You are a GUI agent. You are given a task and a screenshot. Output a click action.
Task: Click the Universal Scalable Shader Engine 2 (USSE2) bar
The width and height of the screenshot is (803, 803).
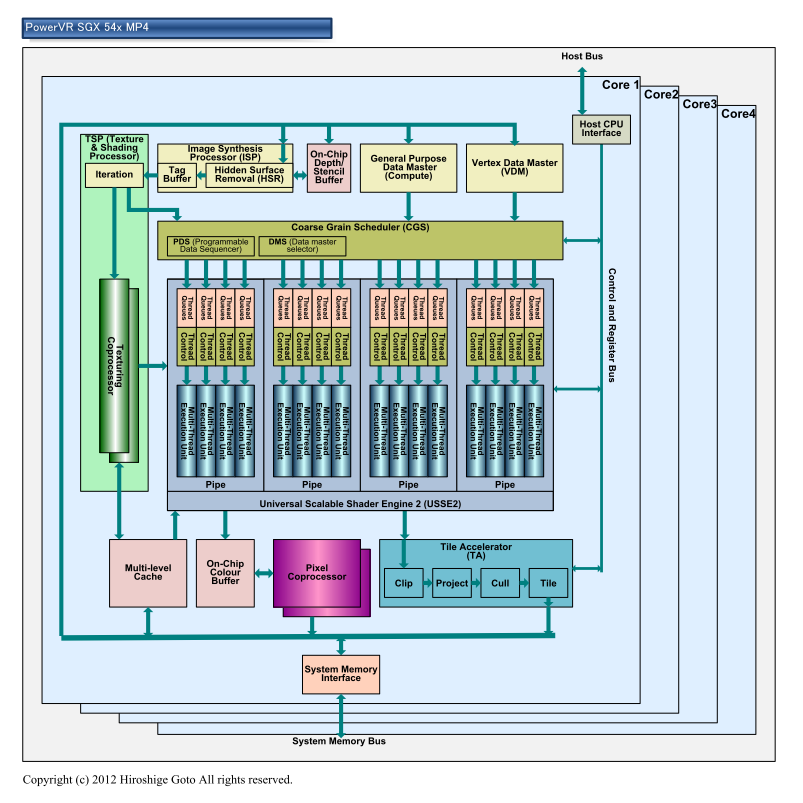[360, 501]
